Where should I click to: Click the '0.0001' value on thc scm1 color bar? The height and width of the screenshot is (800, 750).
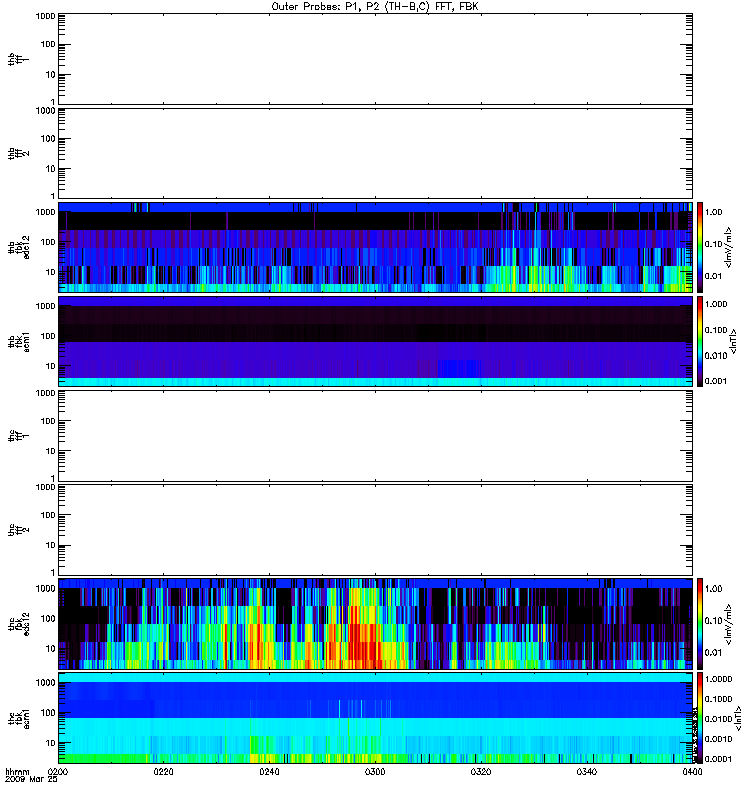point(718,759)
